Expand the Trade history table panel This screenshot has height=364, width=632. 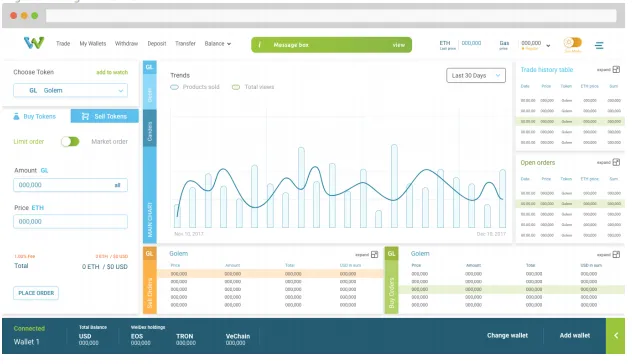point(616,70)
